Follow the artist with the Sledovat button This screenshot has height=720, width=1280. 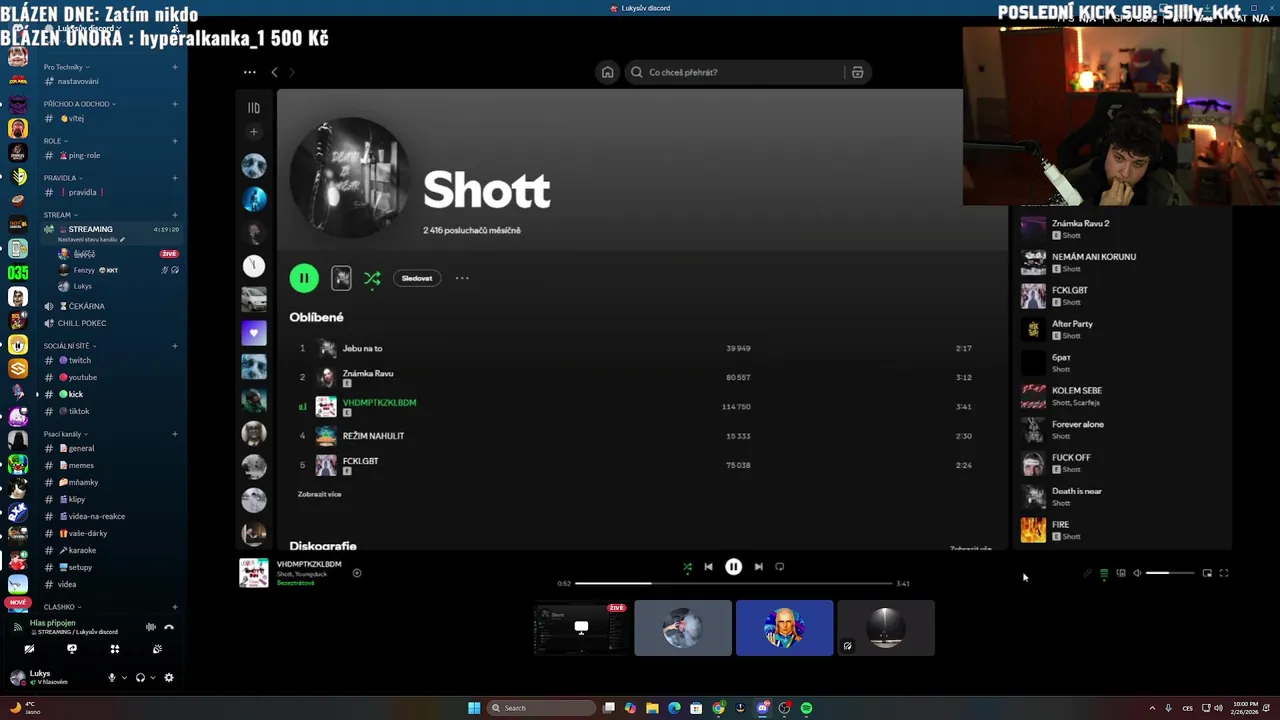point(417,278)
